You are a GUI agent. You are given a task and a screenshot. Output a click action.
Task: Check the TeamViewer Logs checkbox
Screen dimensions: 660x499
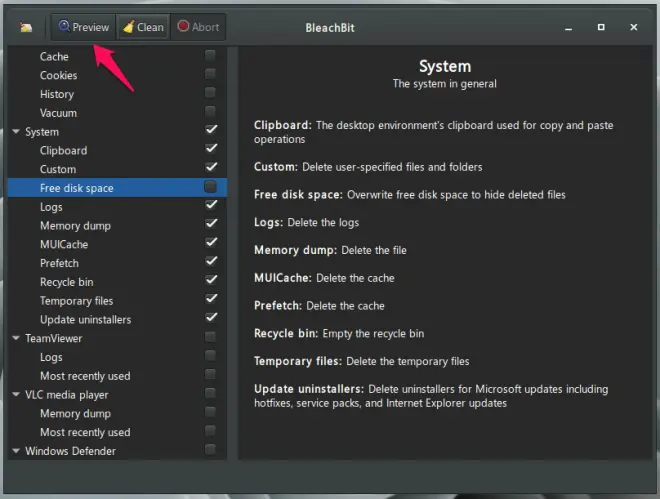(x=210, y=356)
